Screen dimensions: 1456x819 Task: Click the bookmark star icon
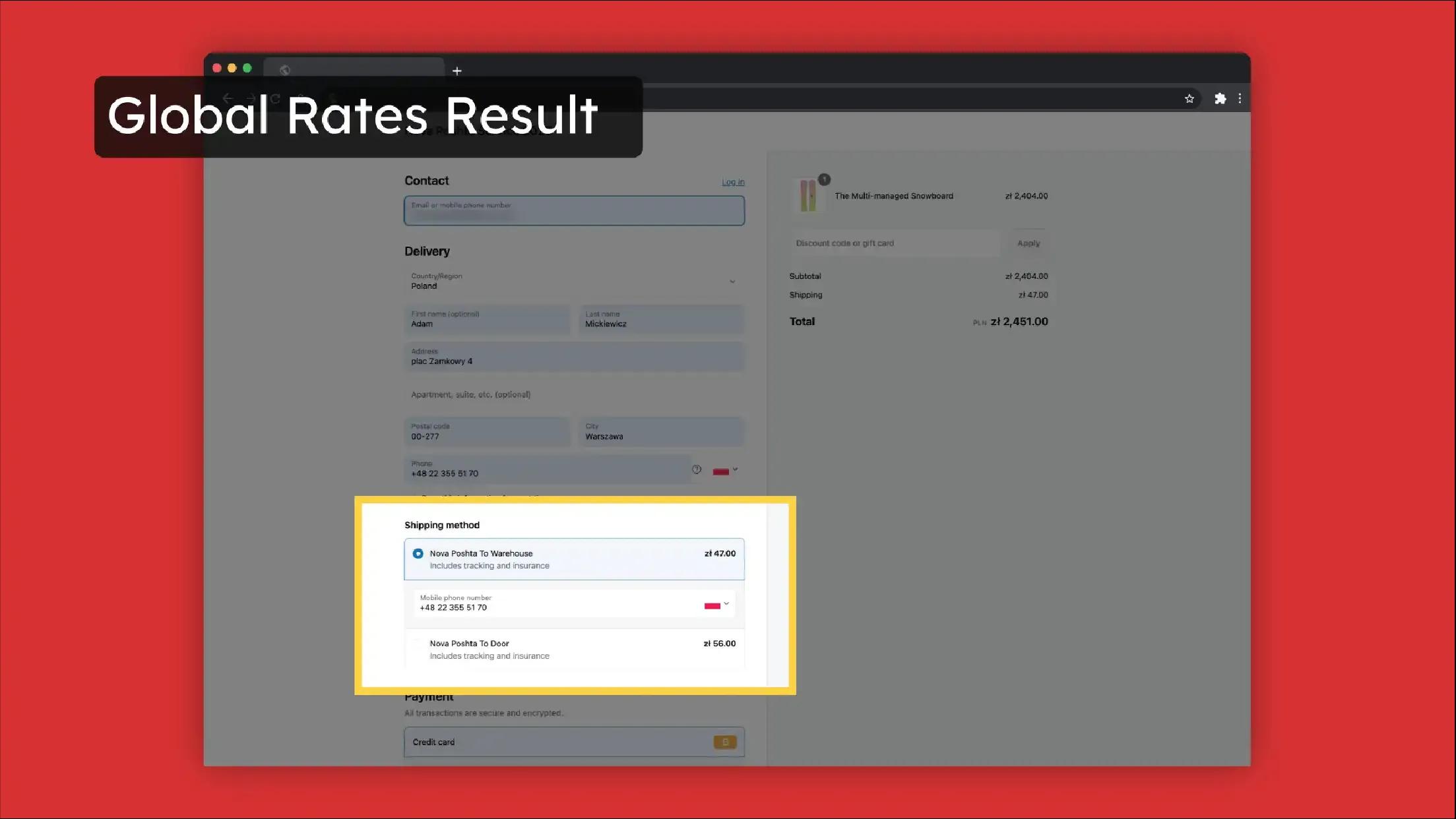[1189, 99]
